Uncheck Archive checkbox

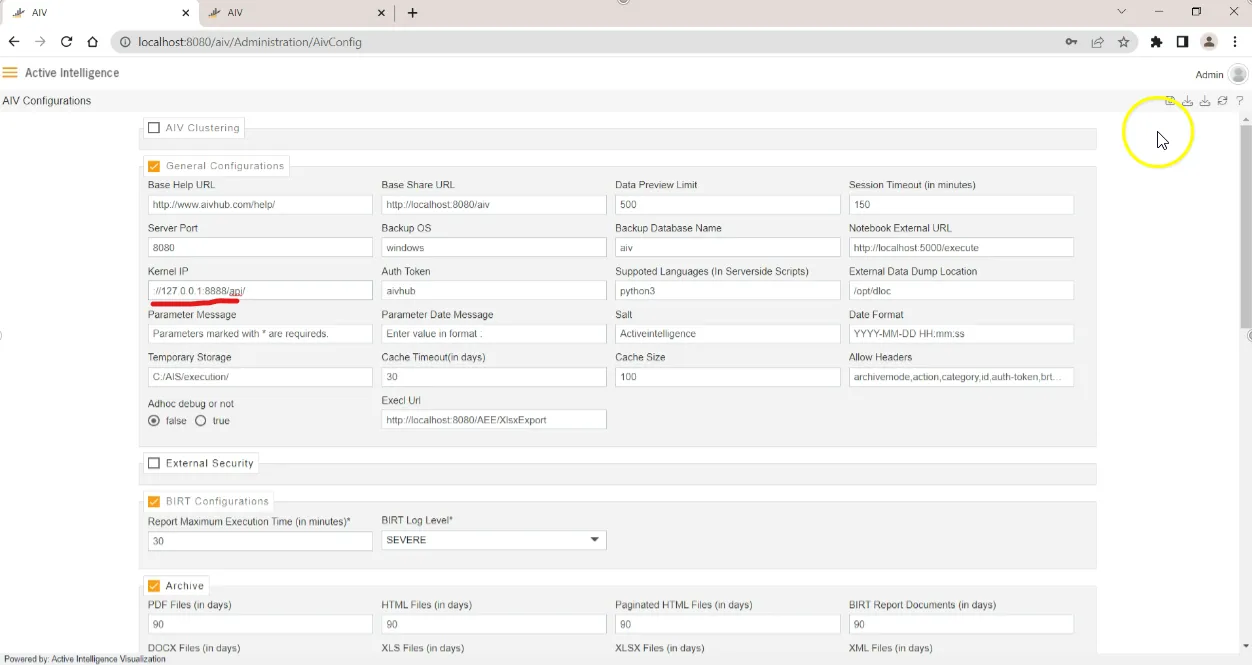[x=154, y=586]
